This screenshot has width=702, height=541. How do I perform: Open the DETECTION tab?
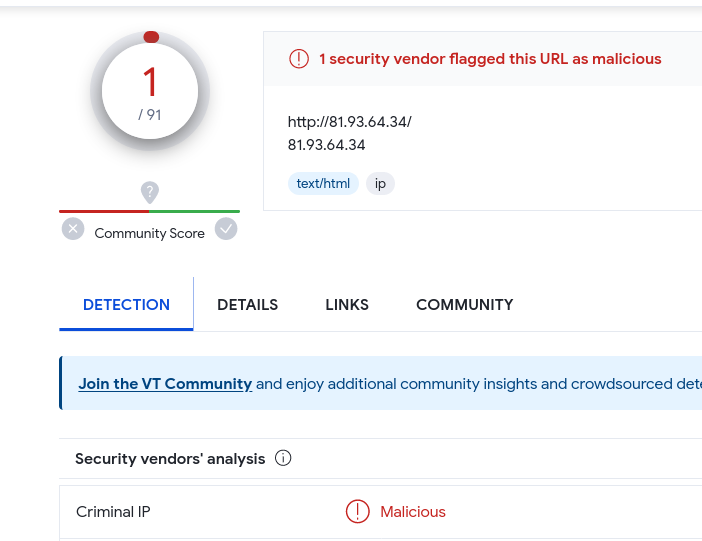coord(126,305)
